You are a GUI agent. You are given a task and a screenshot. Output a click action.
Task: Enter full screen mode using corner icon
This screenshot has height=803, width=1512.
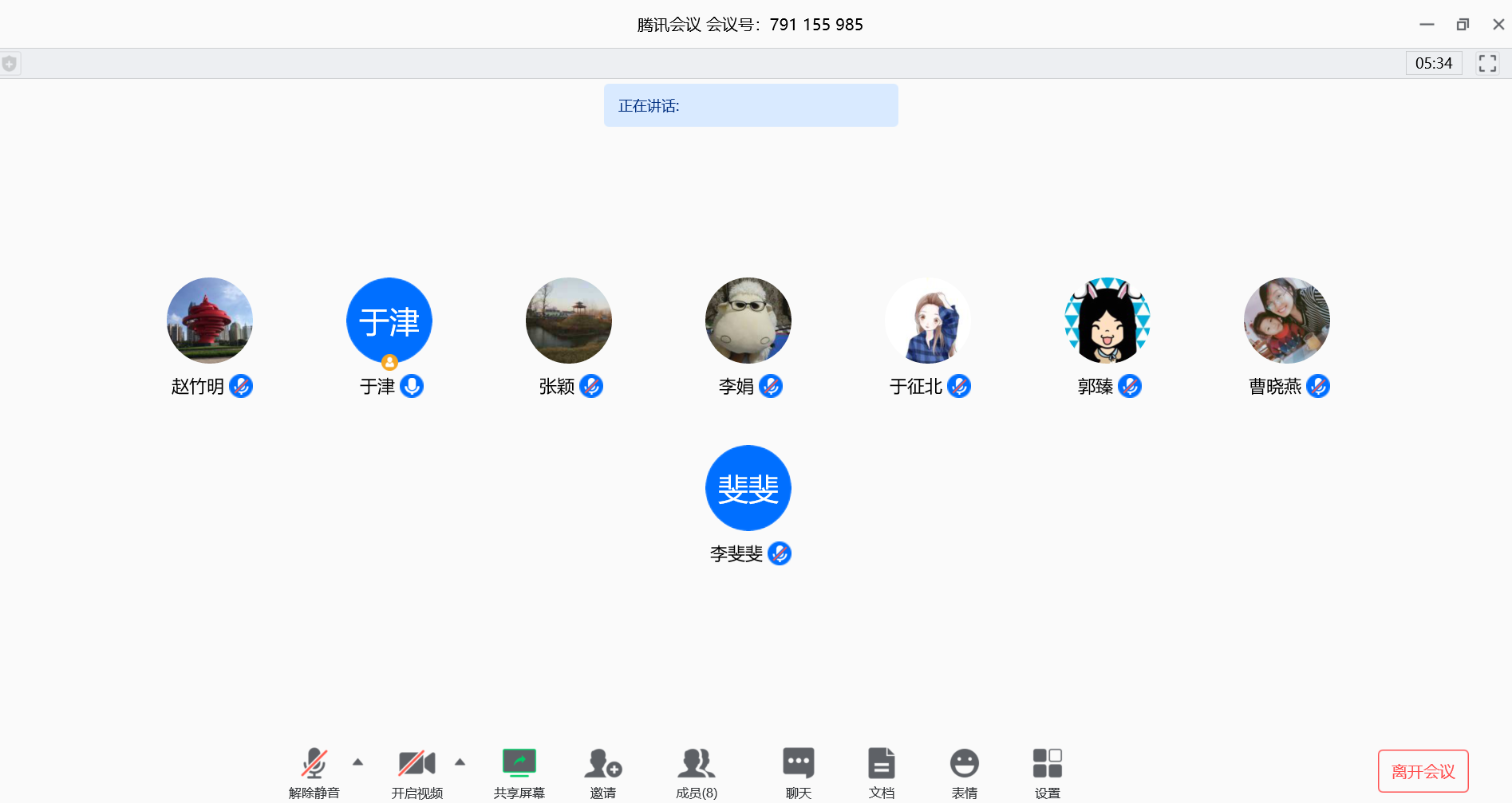click(1487, 64)
